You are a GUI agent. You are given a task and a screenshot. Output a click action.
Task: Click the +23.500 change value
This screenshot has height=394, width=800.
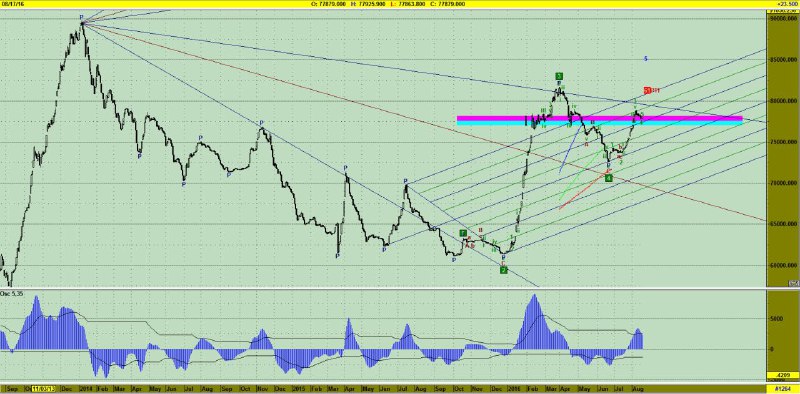[x=788, y=4]
